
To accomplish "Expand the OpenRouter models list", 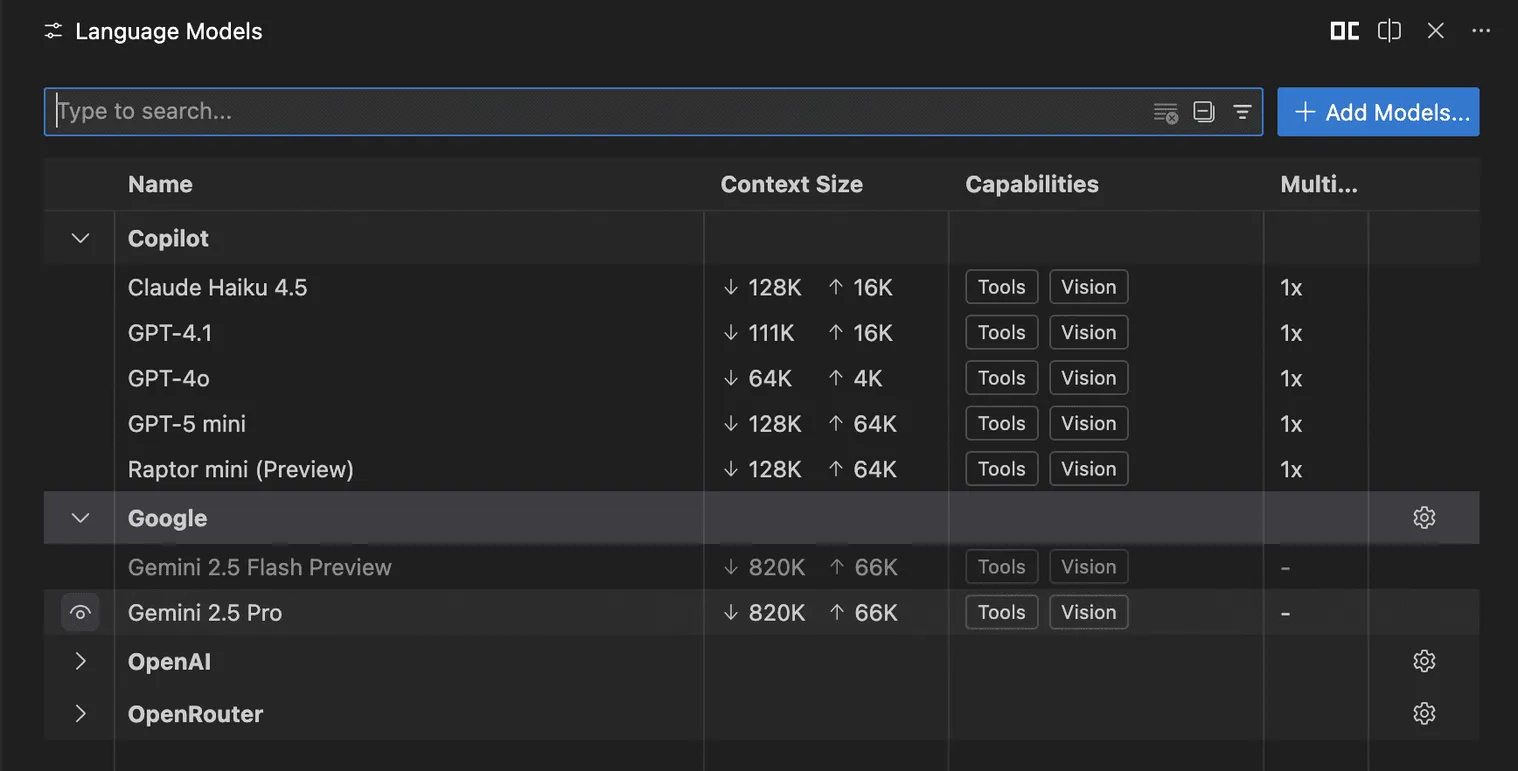I will coord(81,714).
